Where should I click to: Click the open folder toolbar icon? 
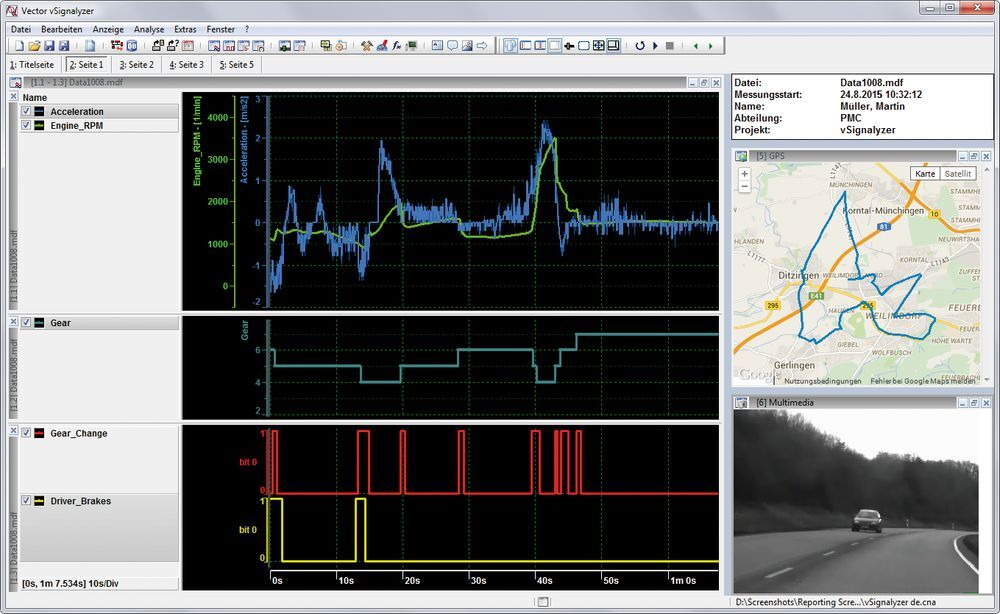tap(33, 46)
